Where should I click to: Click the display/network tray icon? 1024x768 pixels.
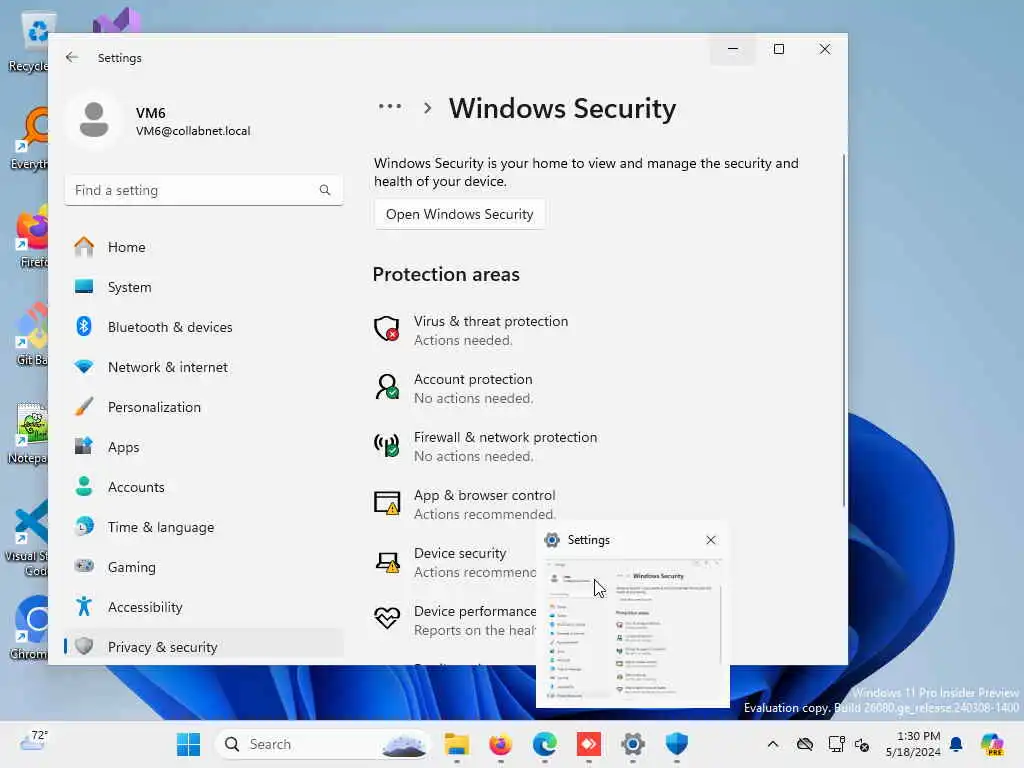tap(836, 744)
